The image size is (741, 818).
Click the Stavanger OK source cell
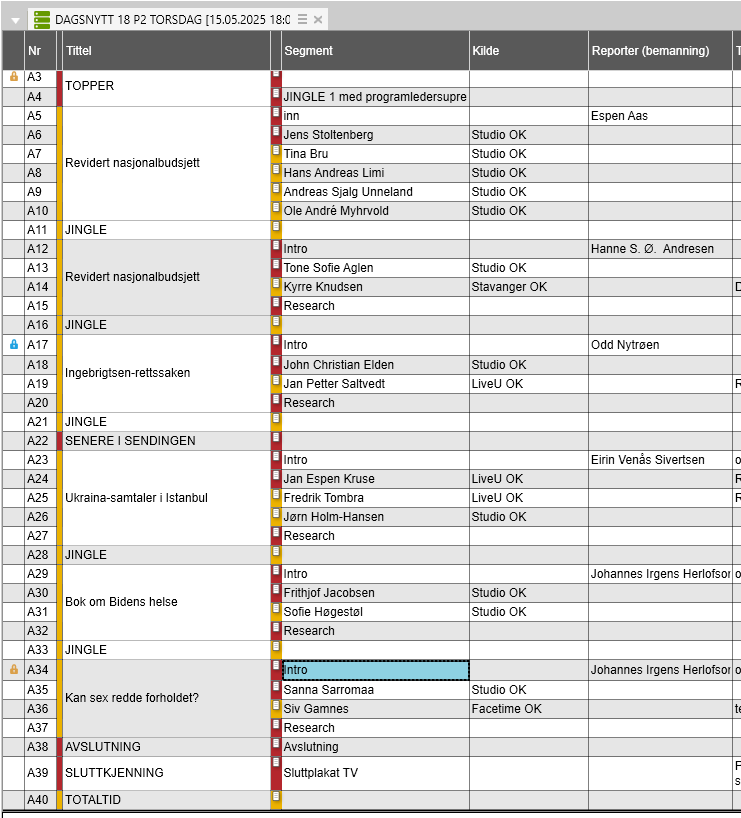coord(529,287)
